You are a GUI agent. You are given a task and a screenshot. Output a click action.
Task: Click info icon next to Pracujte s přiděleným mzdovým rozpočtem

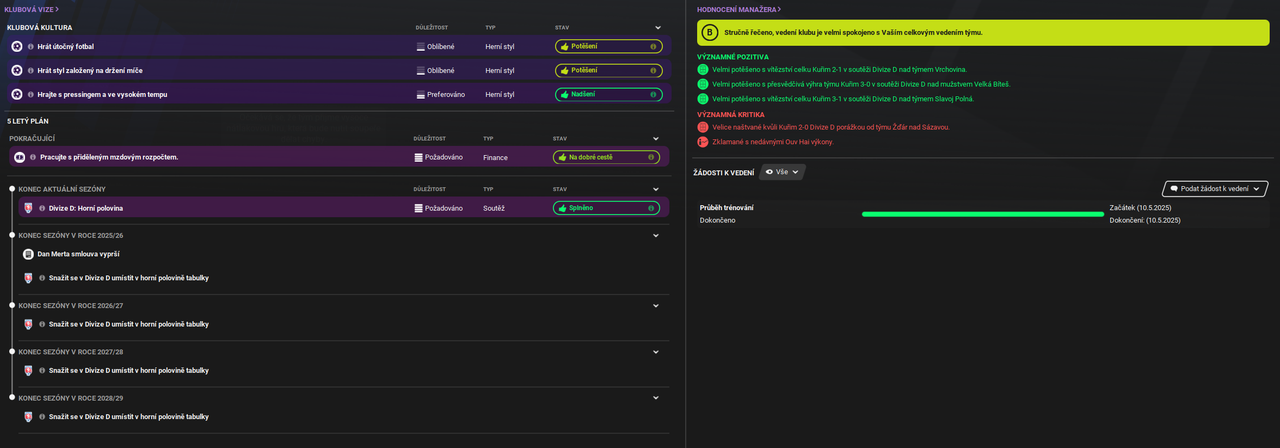coord(33,157)
